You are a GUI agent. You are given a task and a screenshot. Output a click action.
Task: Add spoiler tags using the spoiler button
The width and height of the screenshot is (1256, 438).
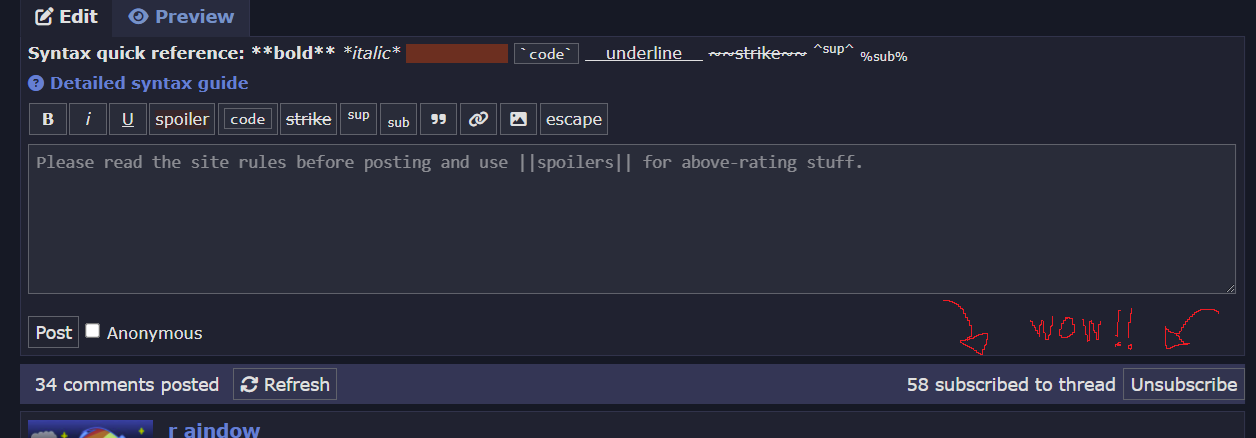(182, 119)
